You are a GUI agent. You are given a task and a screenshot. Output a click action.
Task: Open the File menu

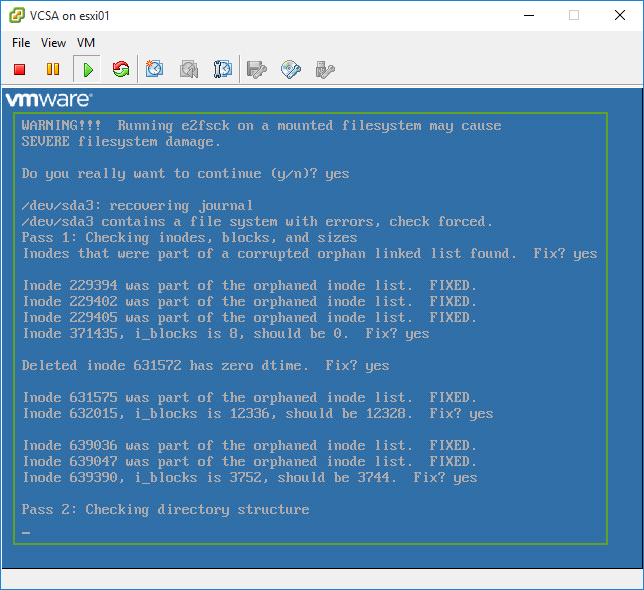click(x=21, y=43)
